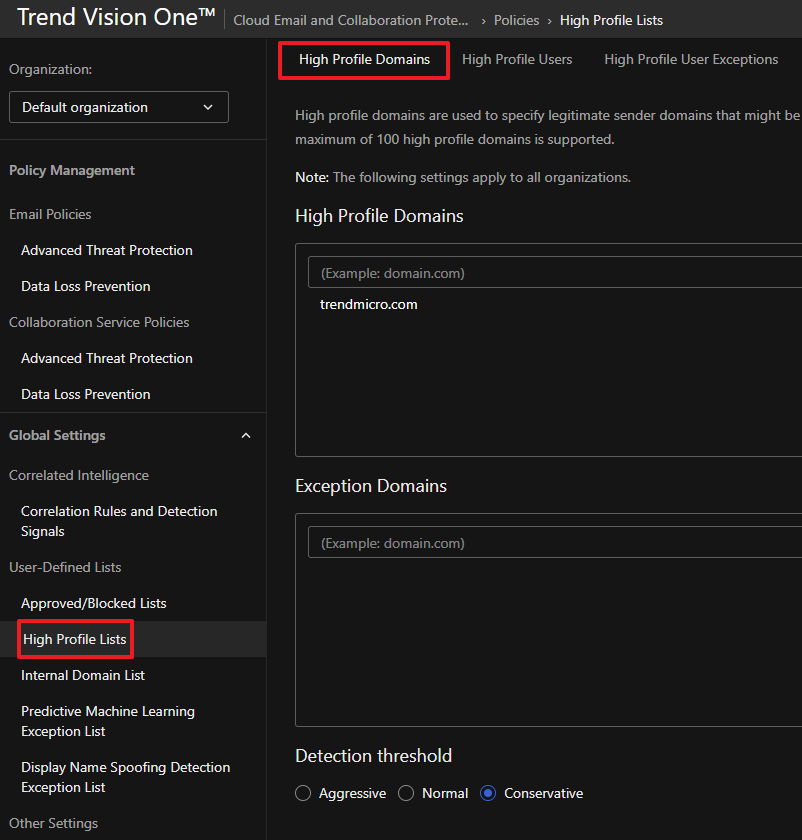Open Advanced Threat Protection under Email Policies

tap(107, 250)
